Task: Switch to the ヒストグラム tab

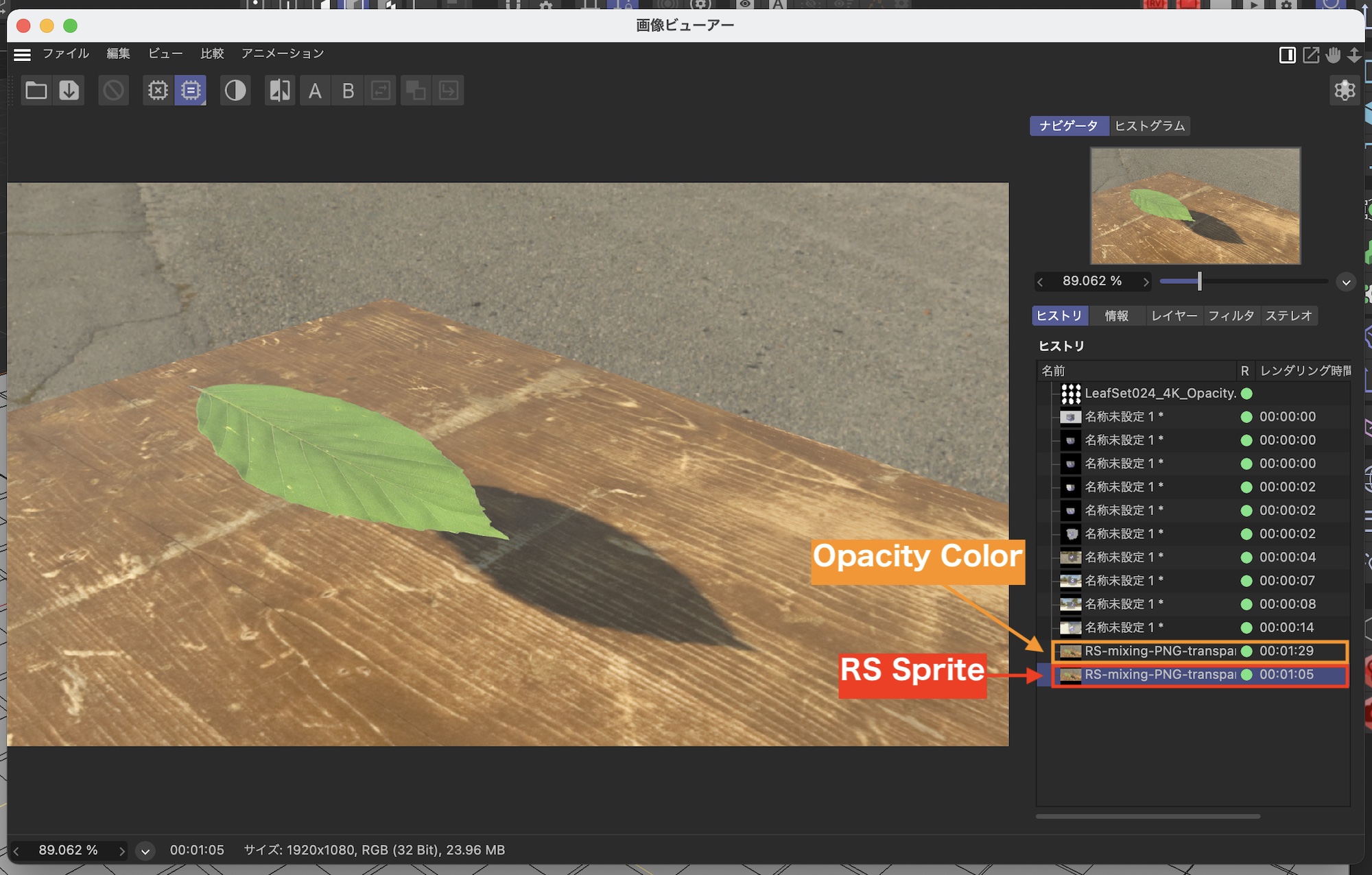Action: pos(1149,126)
